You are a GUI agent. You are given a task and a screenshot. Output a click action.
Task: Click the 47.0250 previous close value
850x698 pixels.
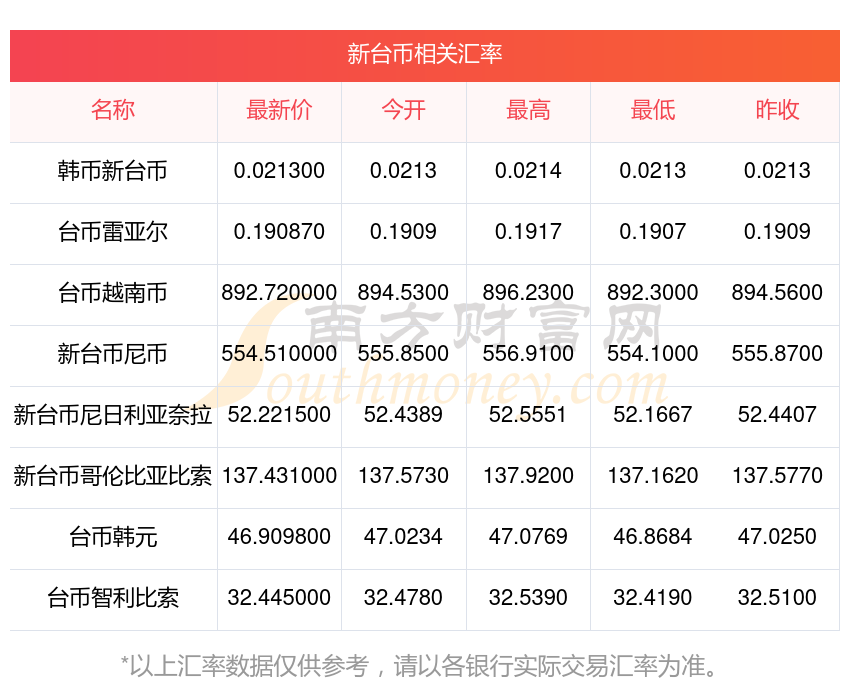(x=777, y=537)
